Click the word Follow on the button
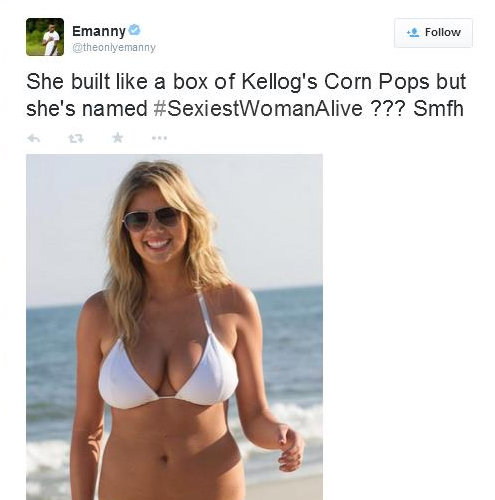Viewport: 495px width, 500px height. [x=443, y=32]
